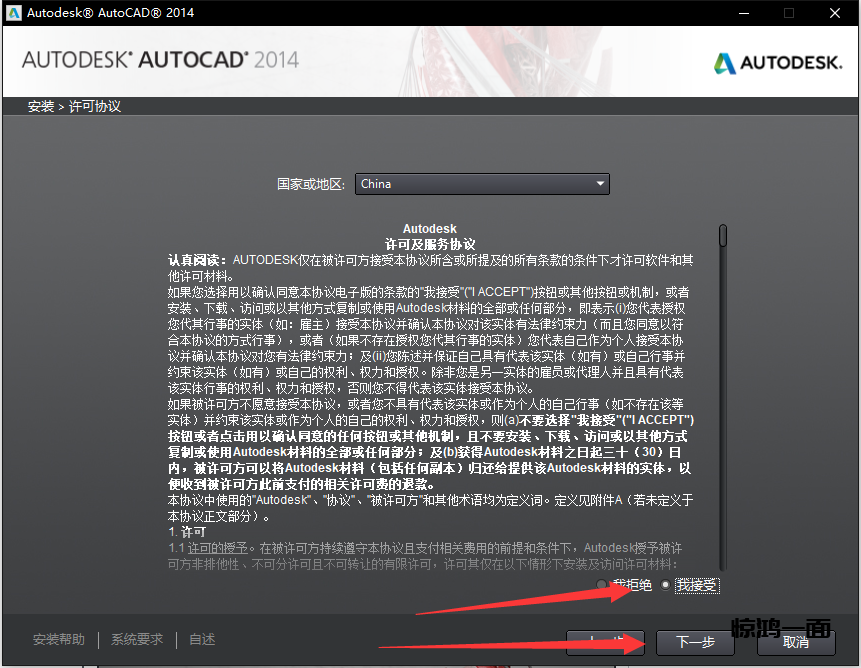
Task: Click the 安装 breadcrumb item
Action: click(41, 106)
